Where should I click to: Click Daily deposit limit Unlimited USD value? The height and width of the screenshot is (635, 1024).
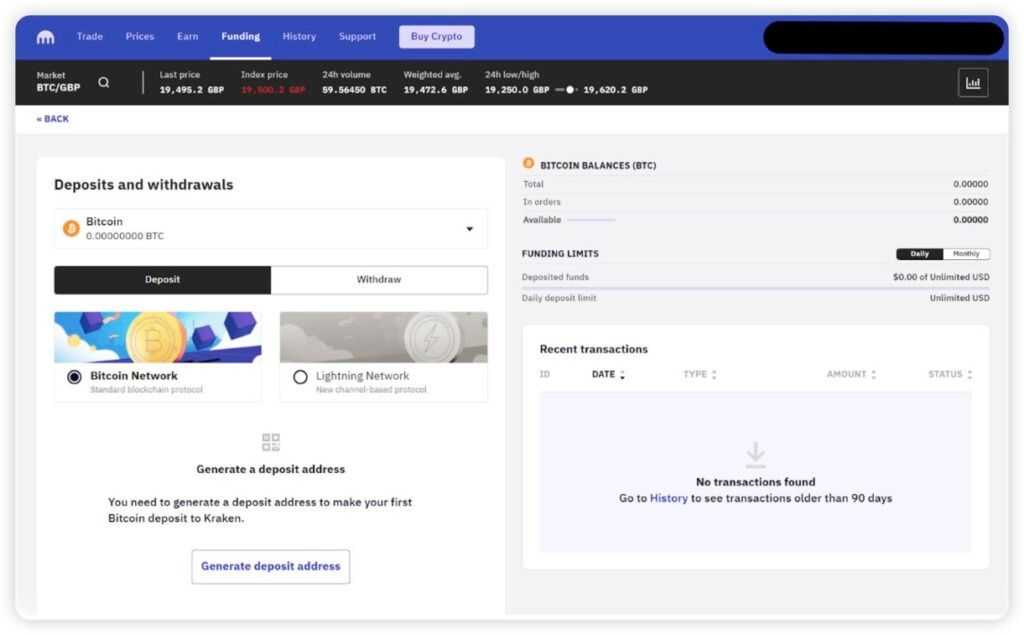point(959,298)
